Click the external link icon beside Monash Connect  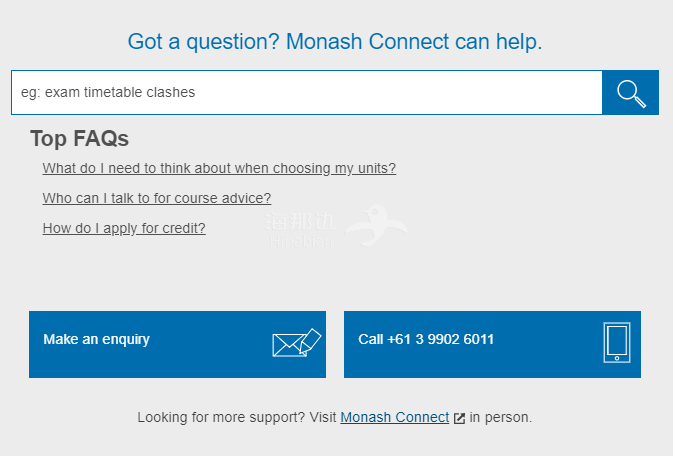click(459, 418)
